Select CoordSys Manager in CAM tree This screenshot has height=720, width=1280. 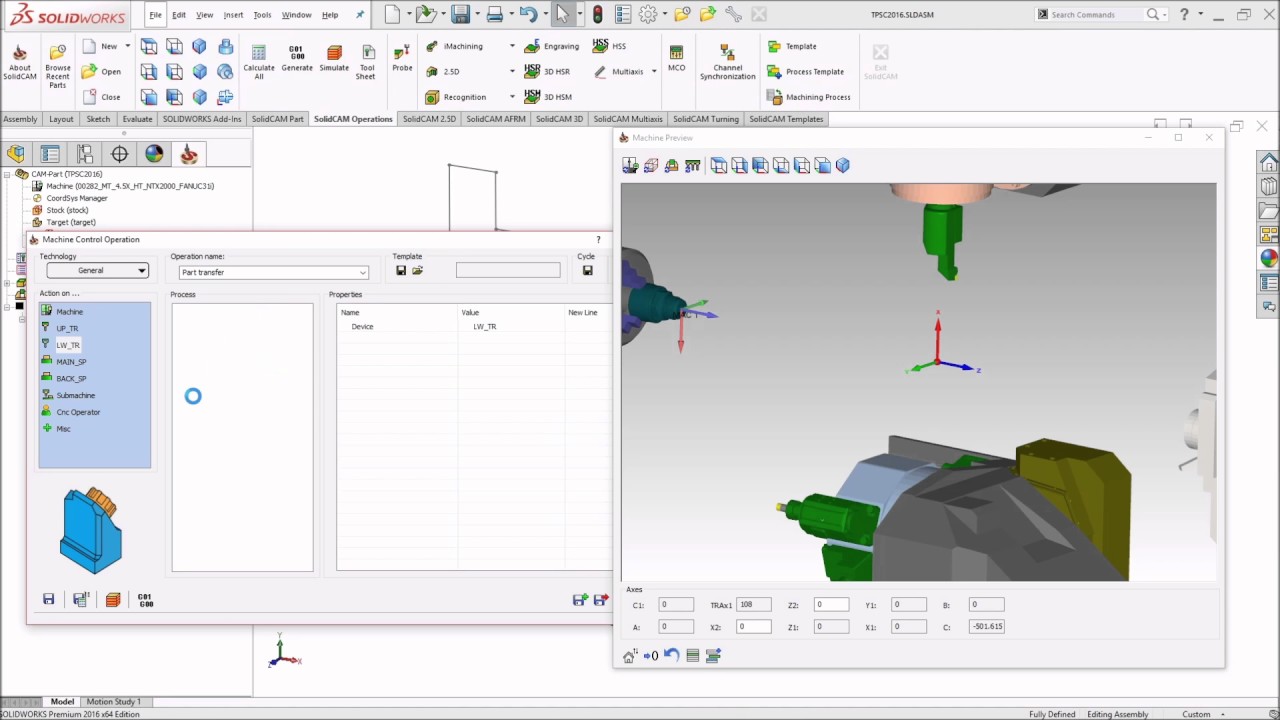click(77, 198)
